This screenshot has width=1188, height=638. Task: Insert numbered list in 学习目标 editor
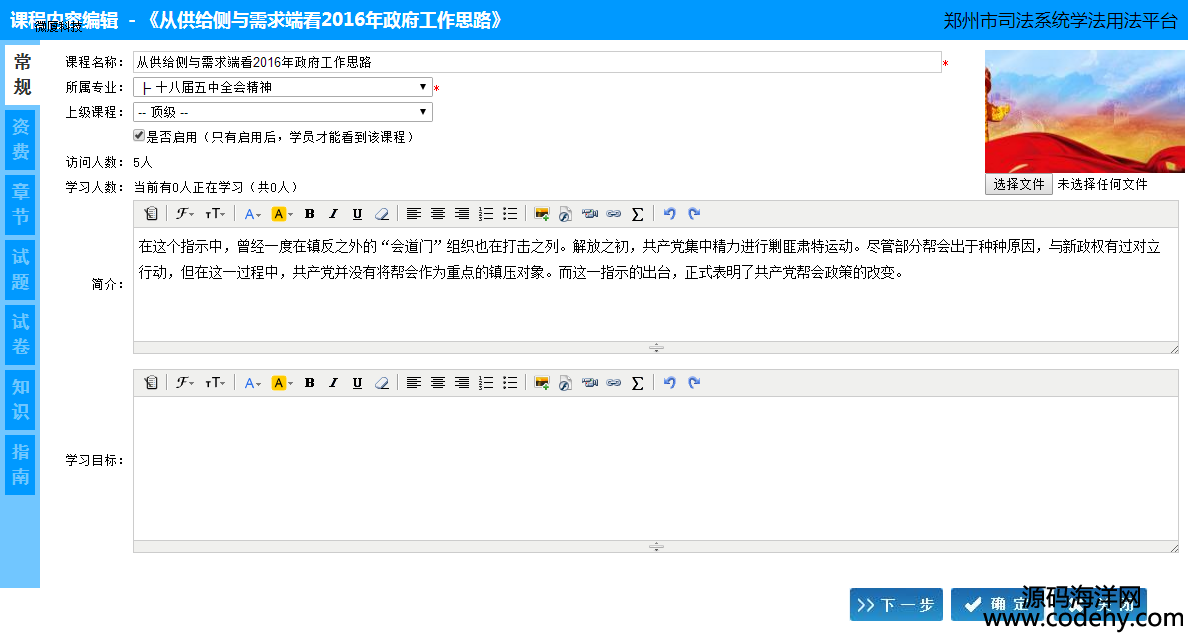486,383
